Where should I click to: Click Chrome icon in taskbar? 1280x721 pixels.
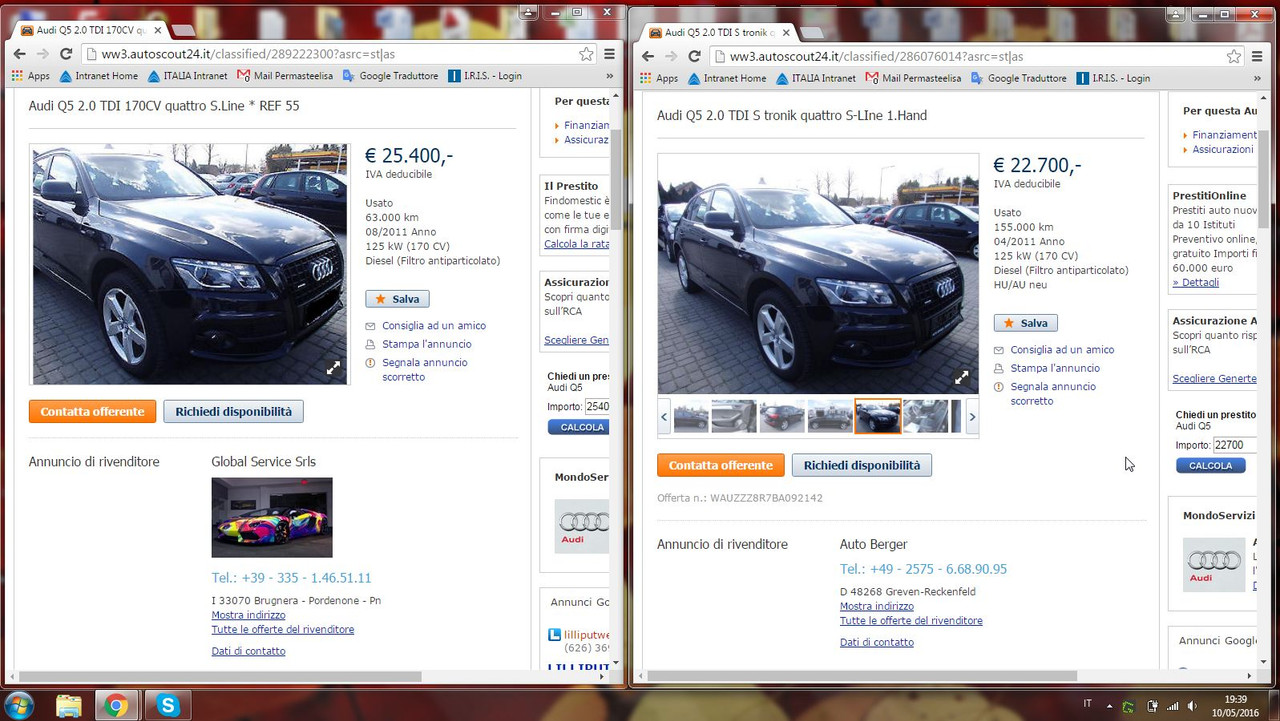116,705
